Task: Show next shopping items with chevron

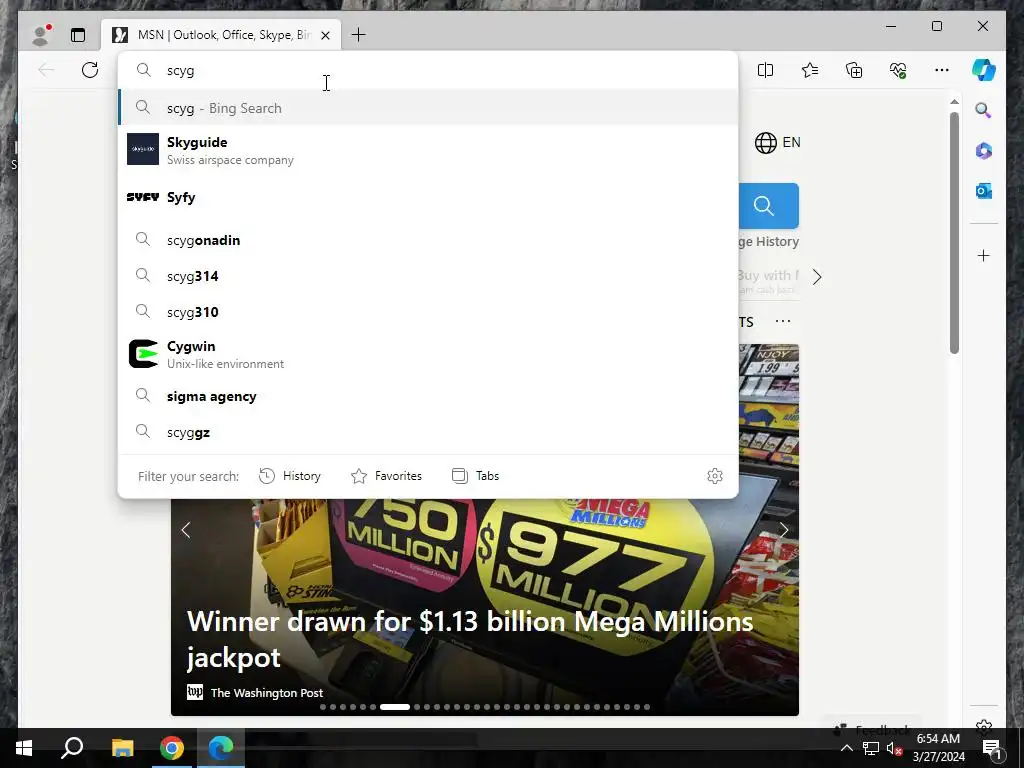Action: 816,277
